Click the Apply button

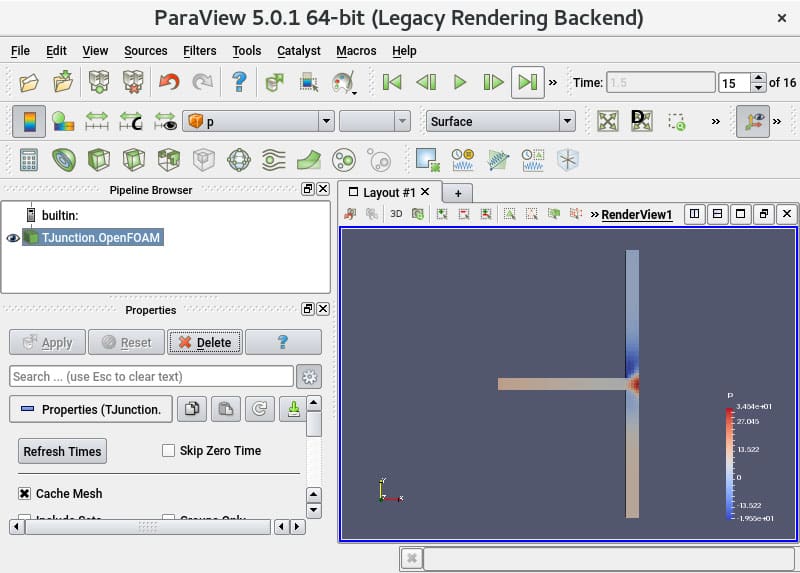click(47, 342)
